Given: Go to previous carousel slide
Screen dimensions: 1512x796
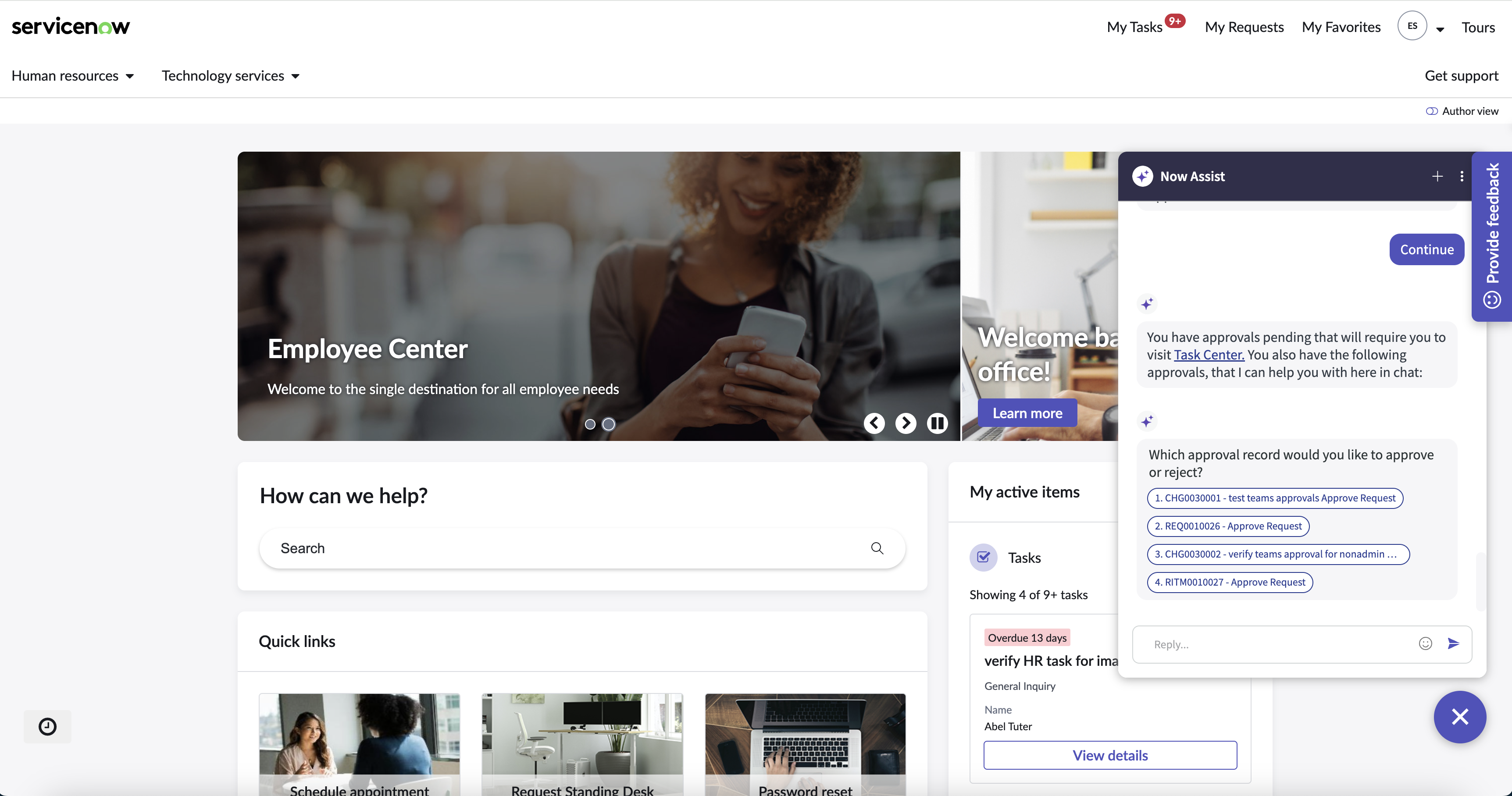Looking at the screenshot, I should coord(874,423).
